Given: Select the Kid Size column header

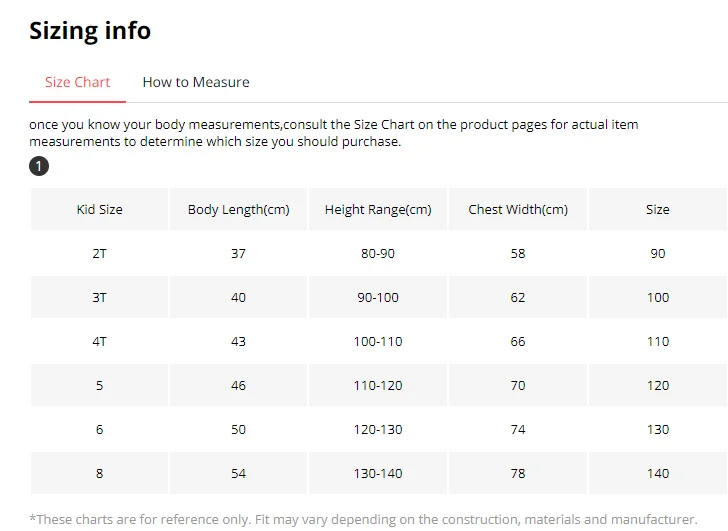Looking at the screenshot, I should click(x=99, y=209).
